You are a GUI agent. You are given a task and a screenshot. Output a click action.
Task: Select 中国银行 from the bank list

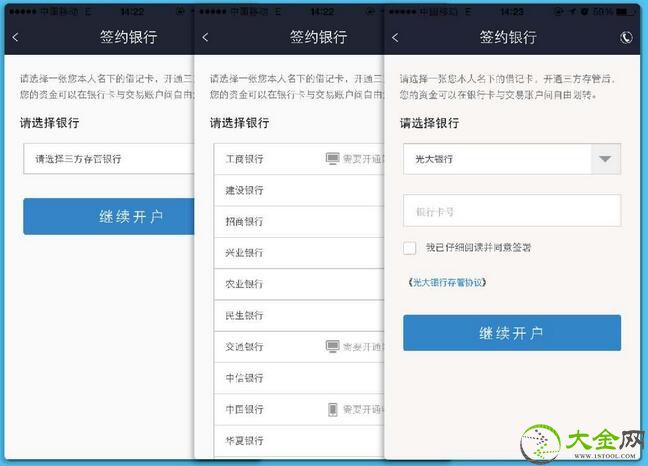(299, 409)
